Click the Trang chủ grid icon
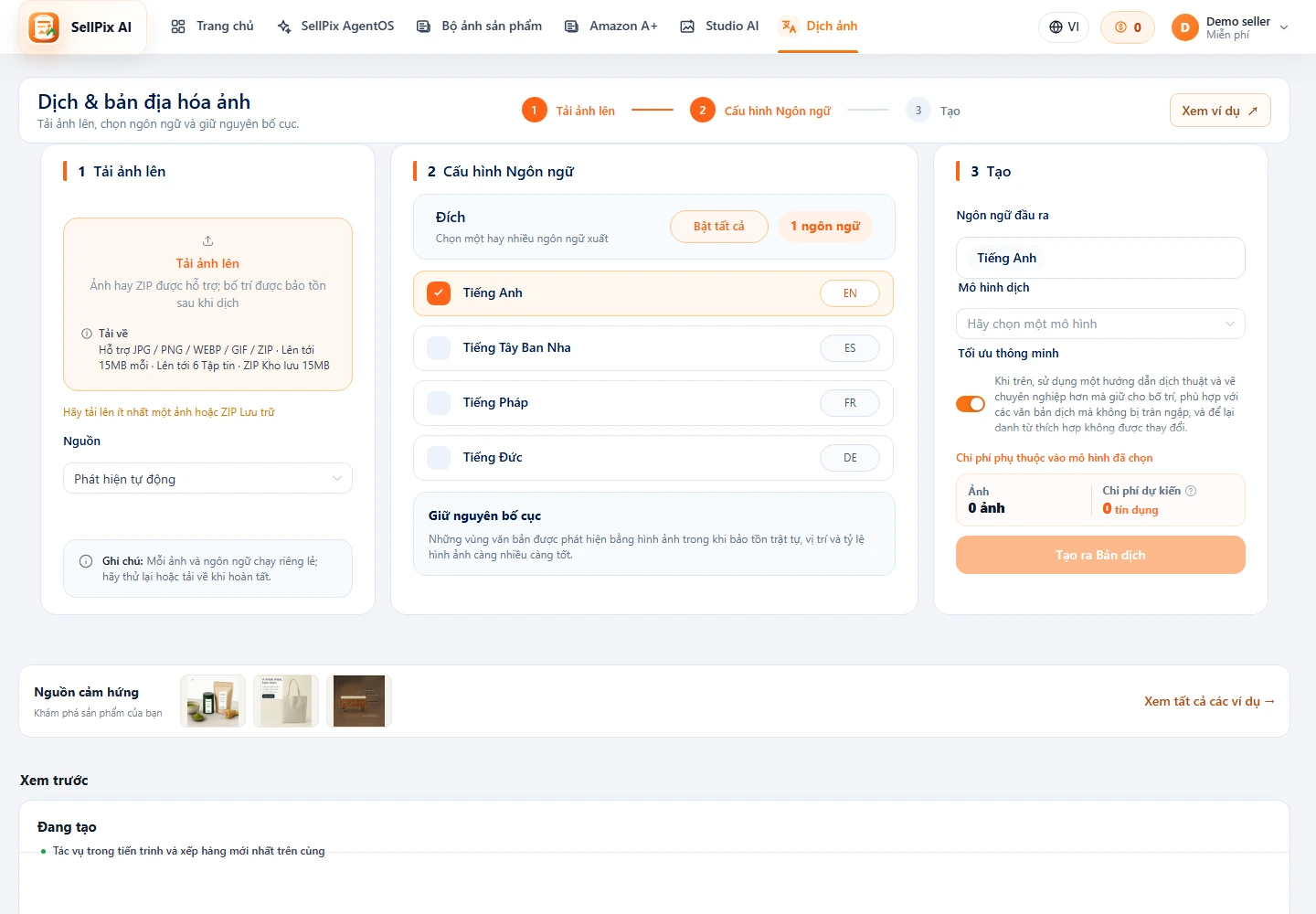Screen dimensions: 1316x914 click(x=178, y=27)
